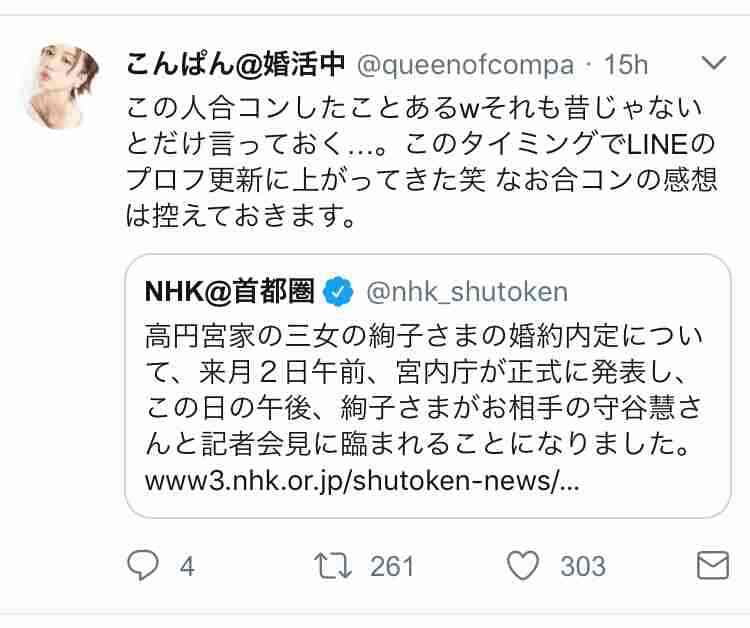Visit the @nhk_shutoken handle
This screenshot has width=750, height=628.
click(x=467, y=292)
